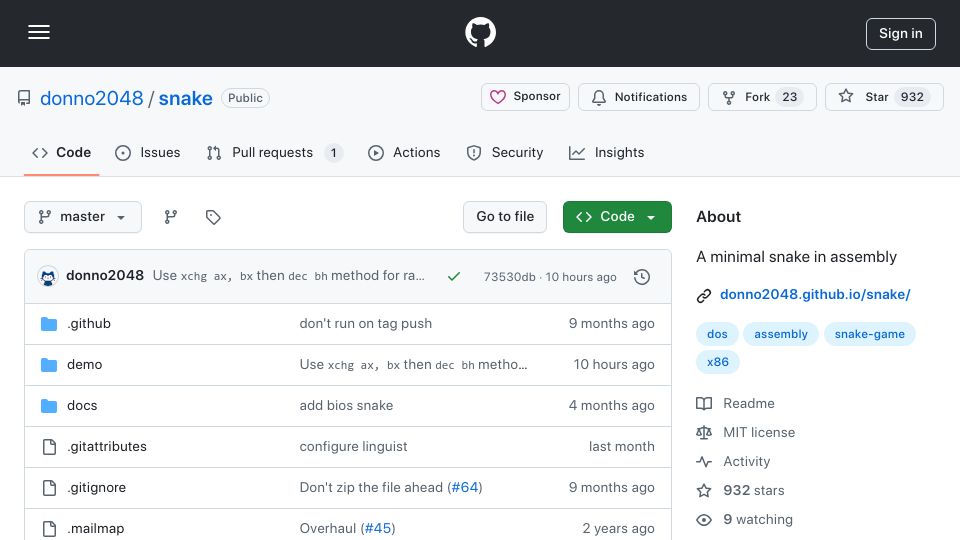Expand the master branch dropdown
This screenshot has height=540, width=960.
tap(83, 217)
